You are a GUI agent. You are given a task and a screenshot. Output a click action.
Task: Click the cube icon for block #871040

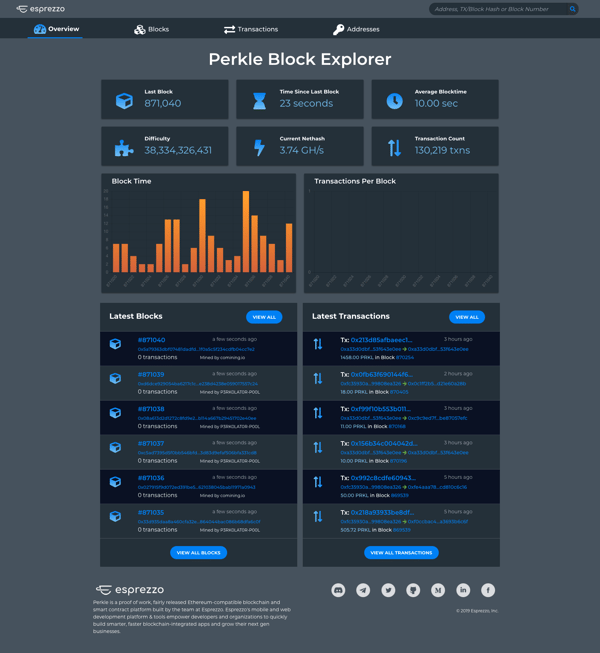tap(115, 344)
